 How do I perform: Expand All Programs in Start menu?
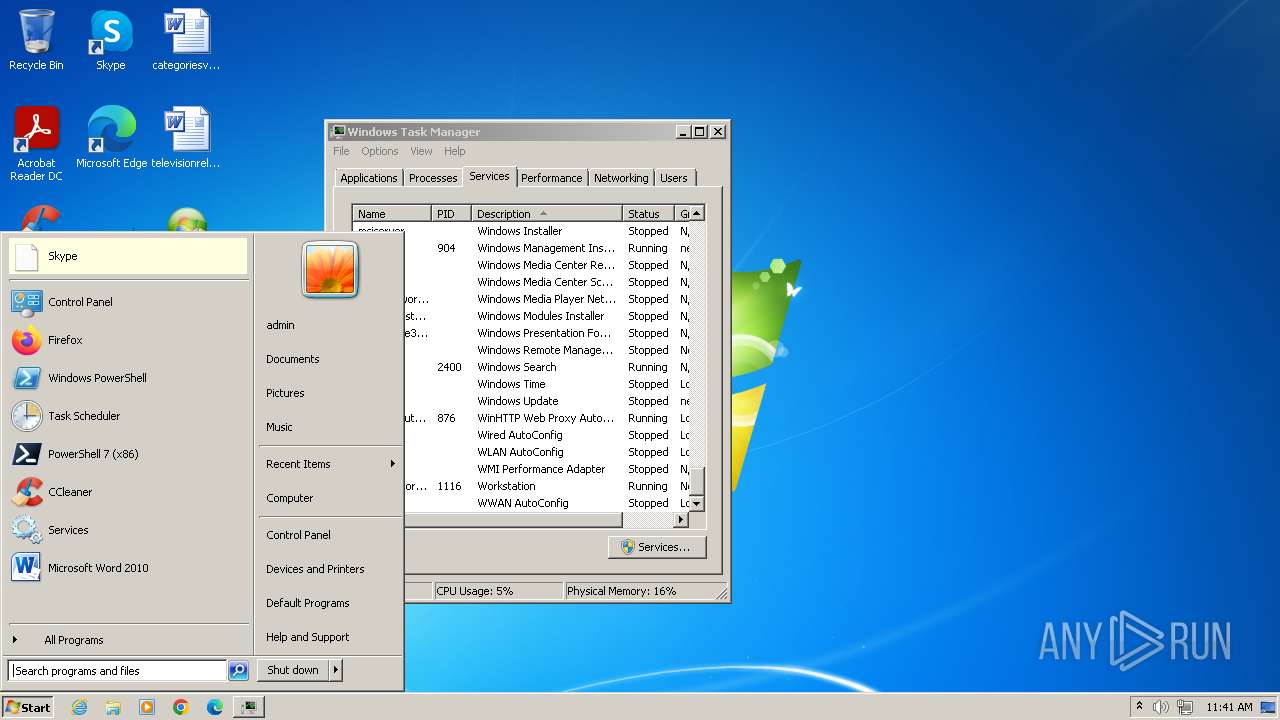(x=128, y=640)
